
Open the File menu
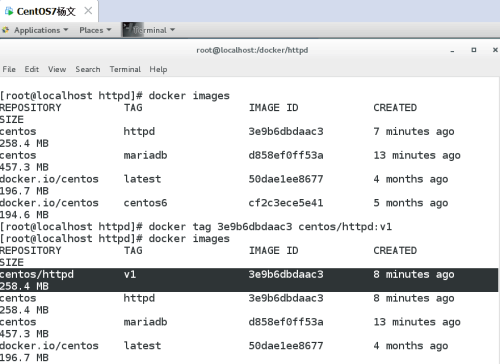(9, 69)
